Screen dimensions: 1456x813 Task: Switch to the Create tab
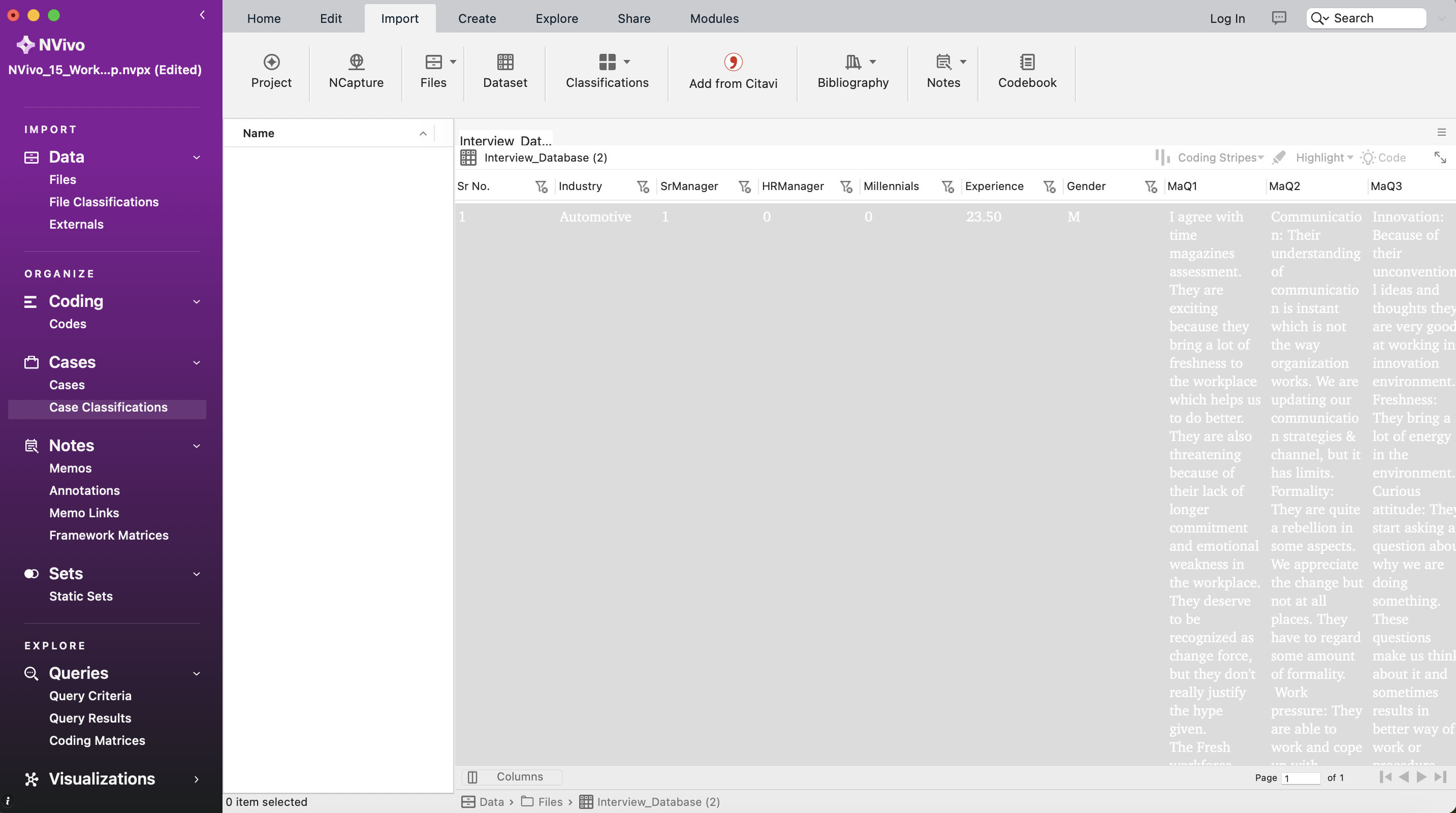pos(477,19)
